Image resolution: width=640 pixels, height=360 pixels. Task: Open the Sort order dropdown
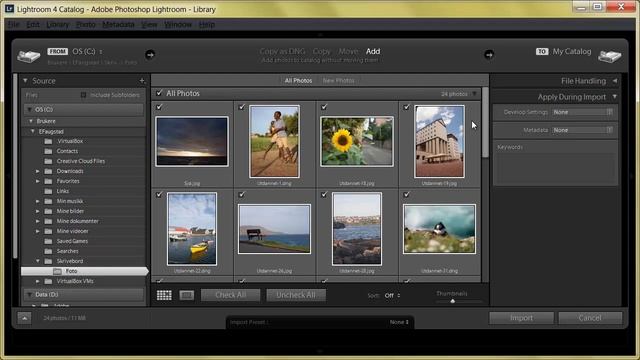392,296
